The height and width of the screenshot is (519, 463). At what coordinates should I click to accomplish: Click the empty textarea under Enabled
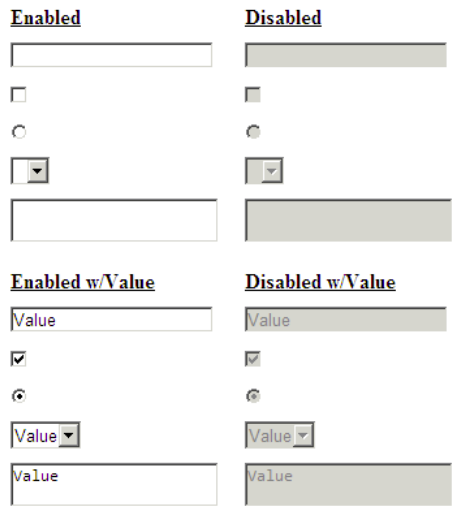coord(114,220)
